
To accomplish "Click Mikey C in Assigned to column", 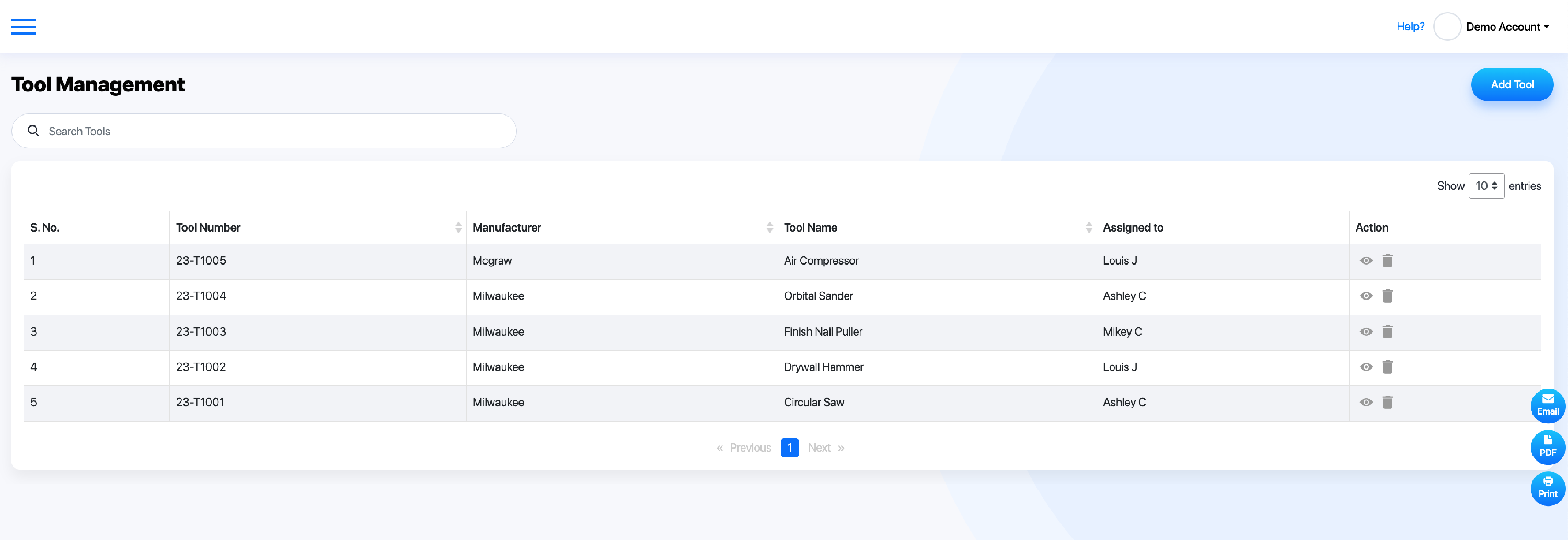I will tap(1122, 332).
